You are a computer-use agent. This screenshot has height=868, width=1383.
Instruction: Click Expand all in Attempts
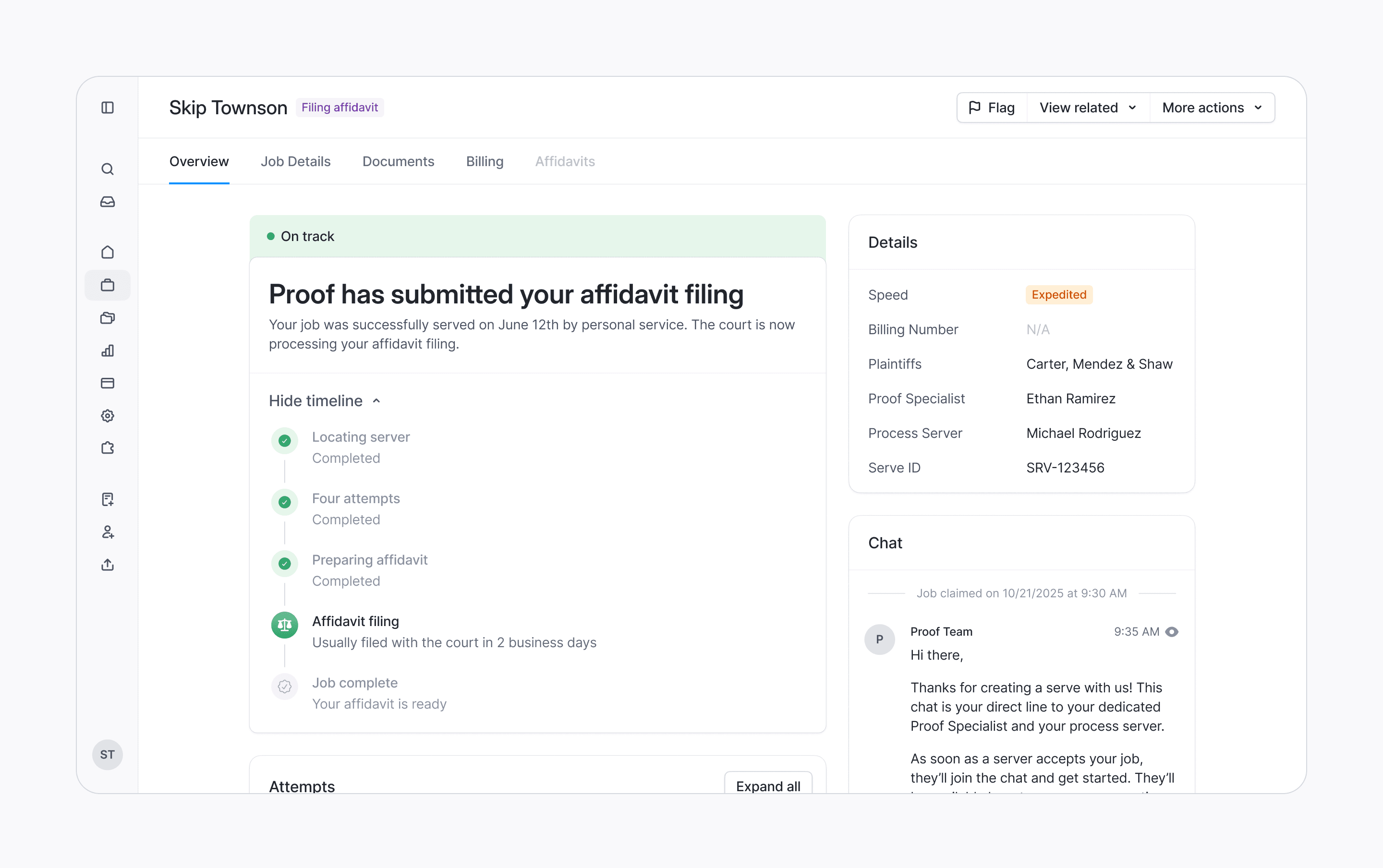point(767,785)
